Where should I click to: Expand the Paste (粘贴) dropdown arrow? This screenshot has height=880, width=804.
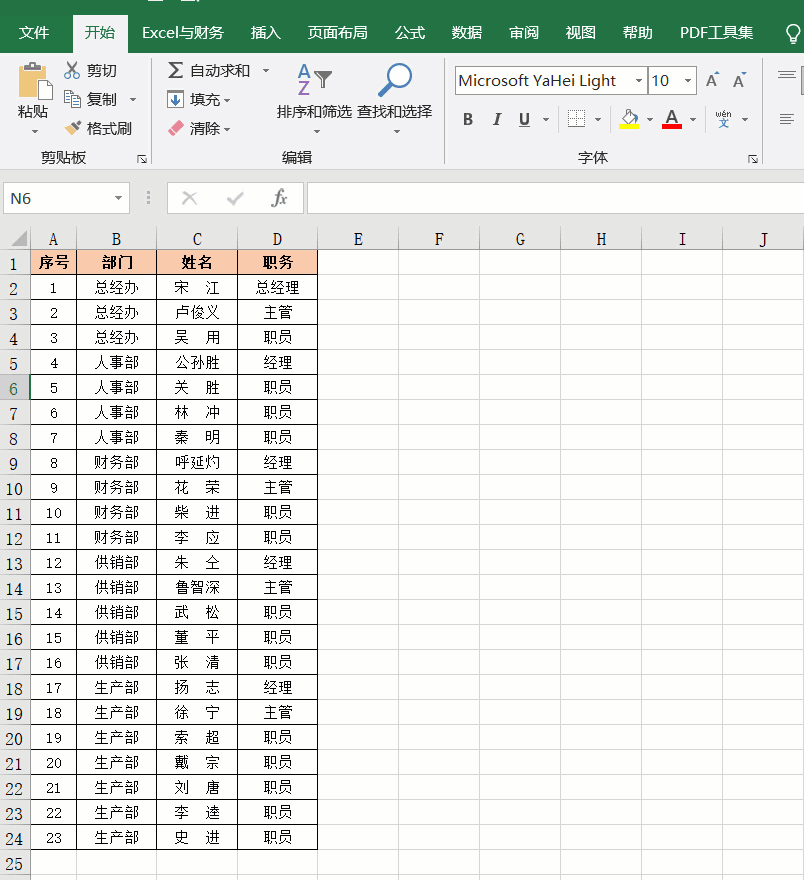(x=35, y=131)
